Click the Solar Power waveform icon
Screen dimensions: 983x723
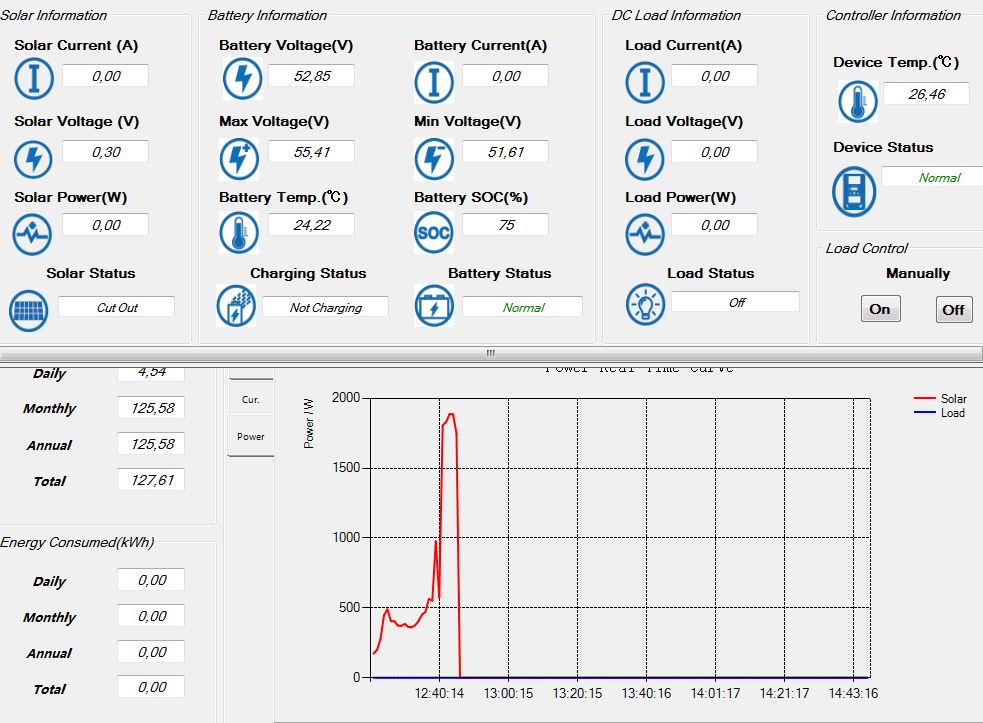[33, 233]
